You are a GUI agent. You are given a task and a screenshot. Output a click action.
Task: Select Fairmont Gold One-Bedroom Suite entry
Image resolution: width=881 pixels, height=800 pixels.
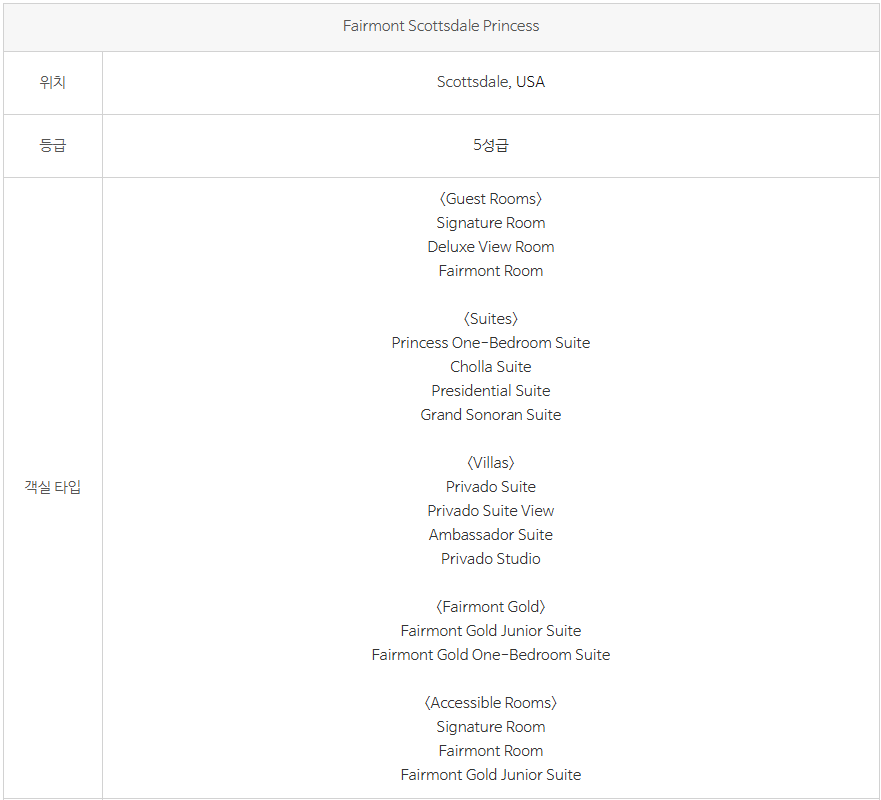pos(491,655)
